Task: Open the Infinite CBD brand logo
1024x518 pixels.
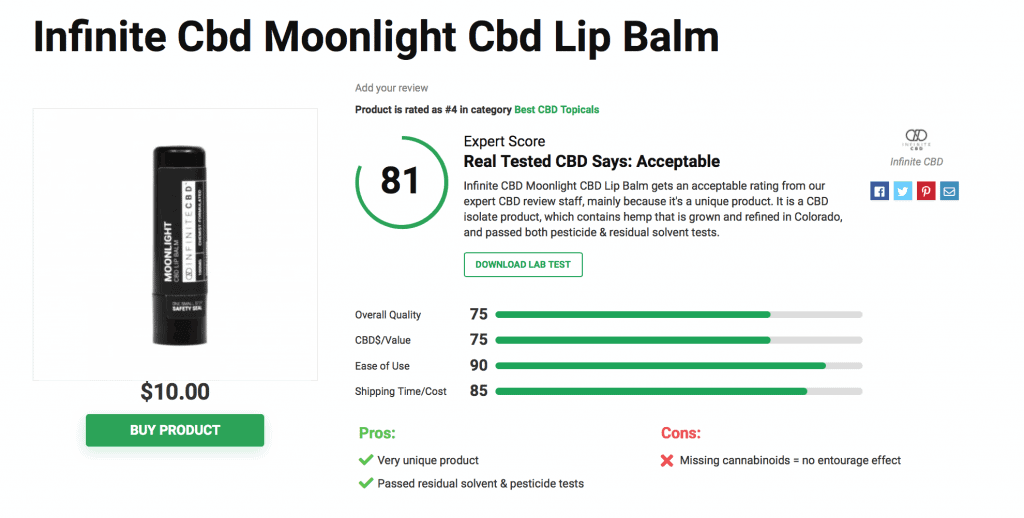Action: tap(916, 139)
